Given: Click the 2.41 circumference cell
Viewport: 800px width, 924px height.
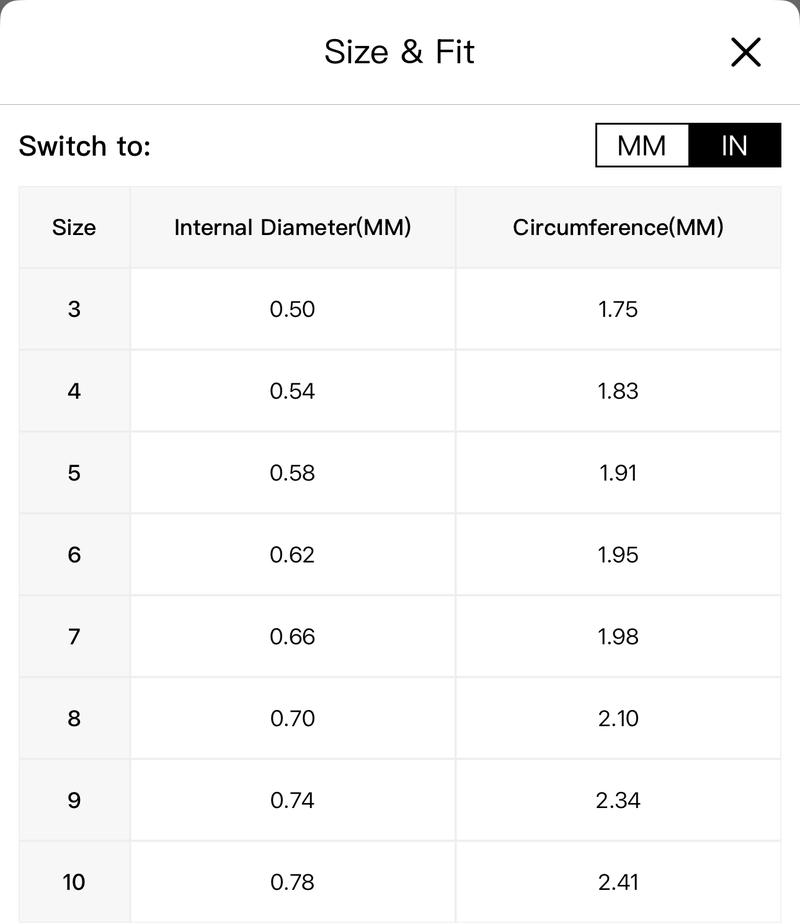Looking at the screenshot, I should coord(618,882).
